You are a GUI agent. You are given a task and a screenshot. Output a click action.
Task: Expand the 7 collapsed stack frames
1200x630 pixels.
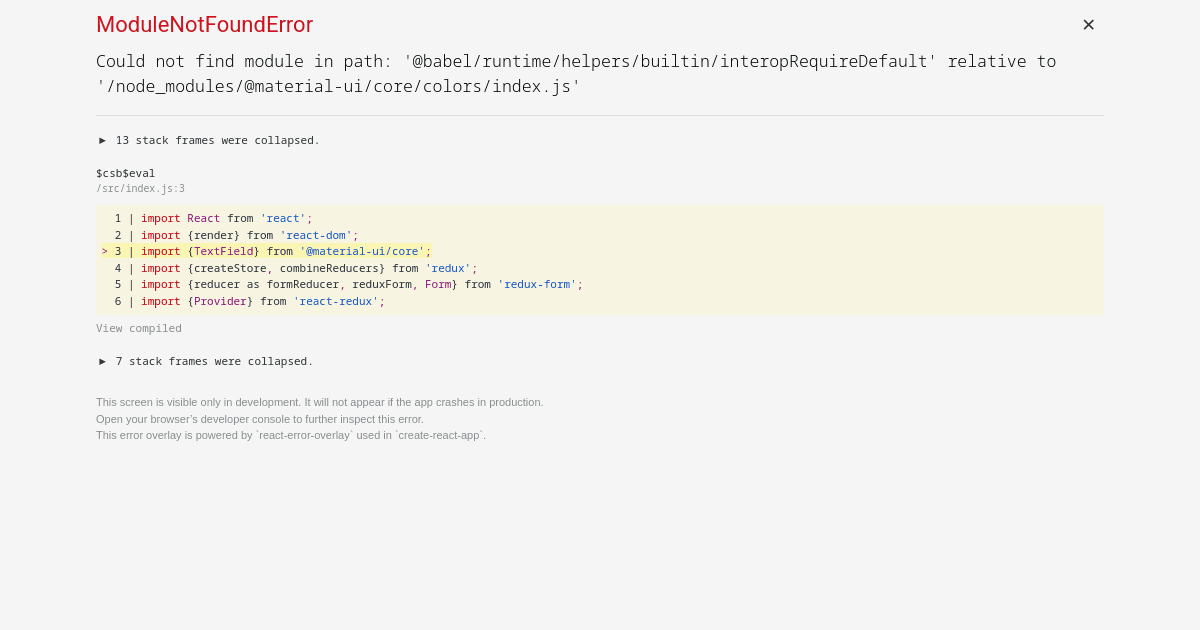point(206,361)
